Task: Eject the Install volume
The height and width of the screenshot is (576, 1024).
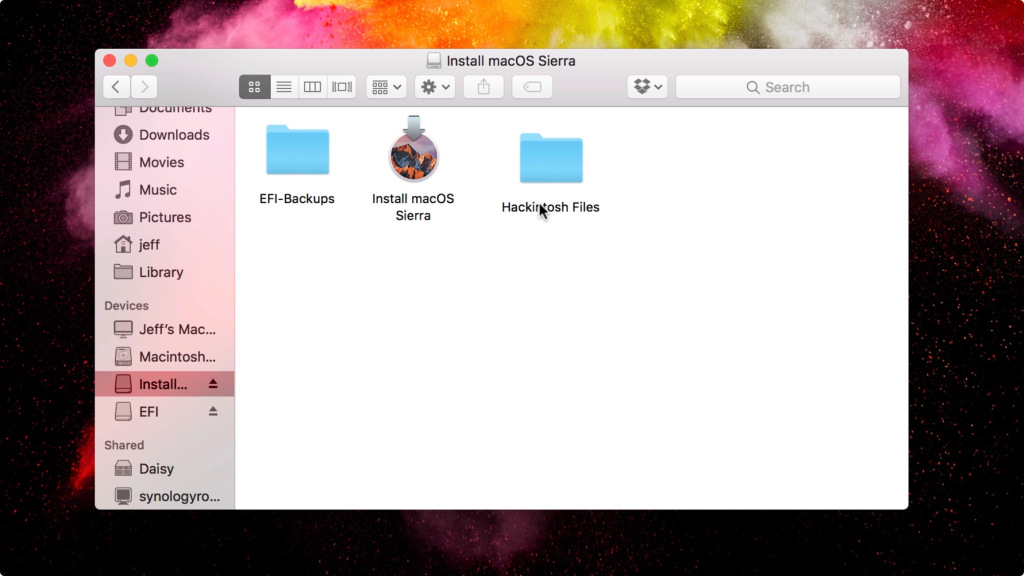Action: (x=213, y=384)
